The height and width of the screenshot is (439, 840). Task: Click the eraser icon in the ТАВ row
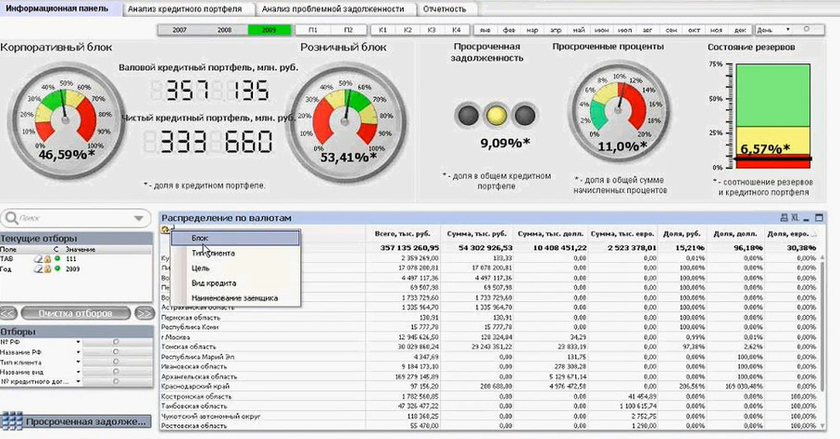tap(37, 257)
